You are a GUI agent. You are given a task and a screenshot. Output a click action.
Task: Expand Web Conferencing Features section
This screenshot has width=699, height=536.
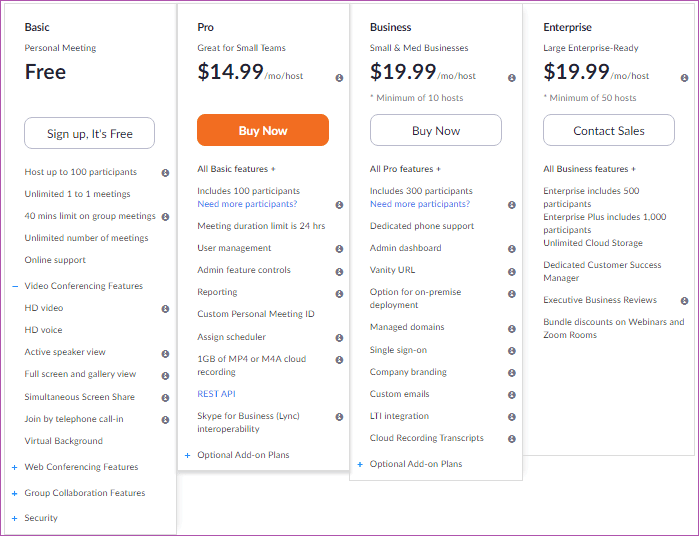tap(15, 467)
